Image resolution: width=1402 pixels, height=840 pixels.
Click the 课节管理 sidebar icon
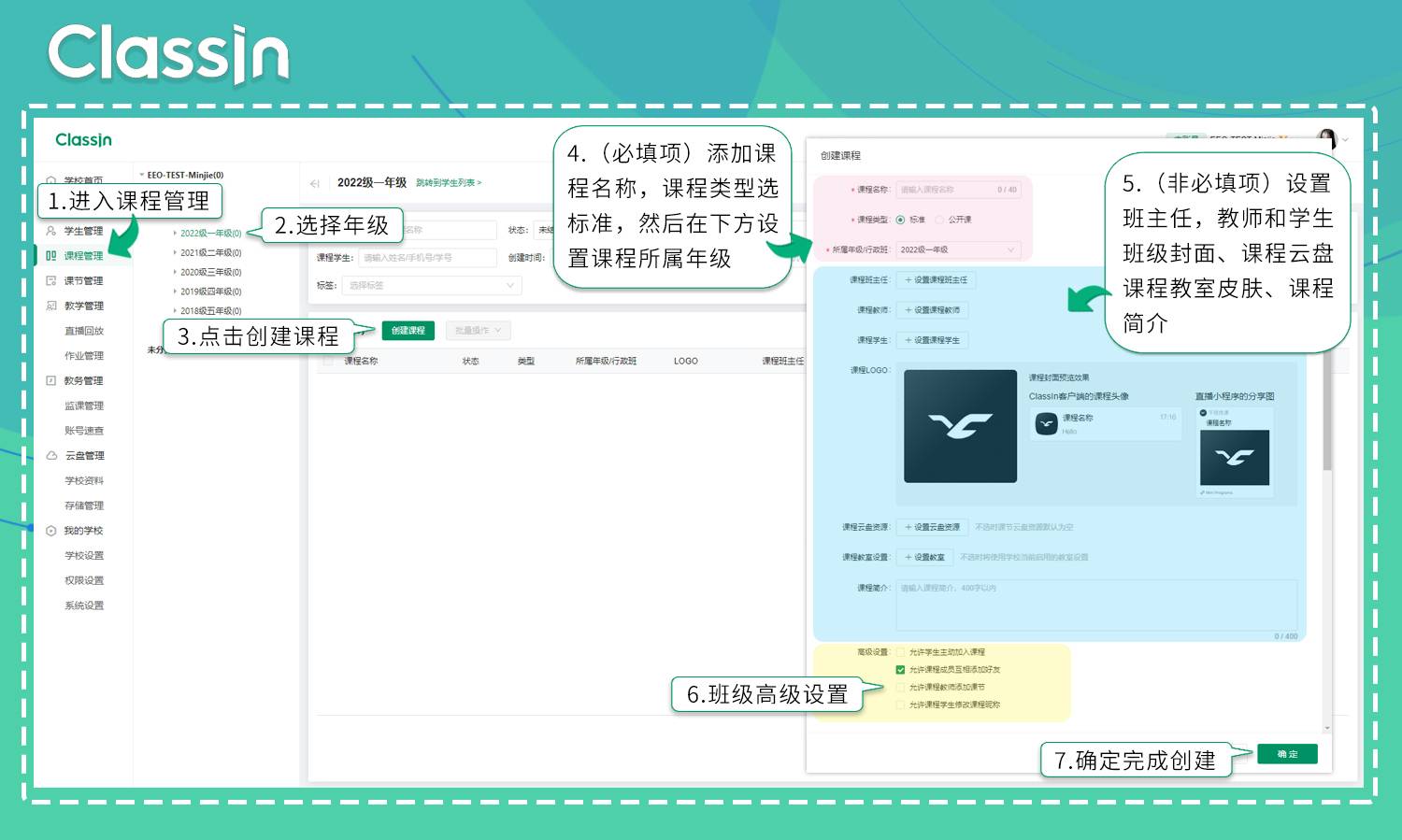[51, 280]
